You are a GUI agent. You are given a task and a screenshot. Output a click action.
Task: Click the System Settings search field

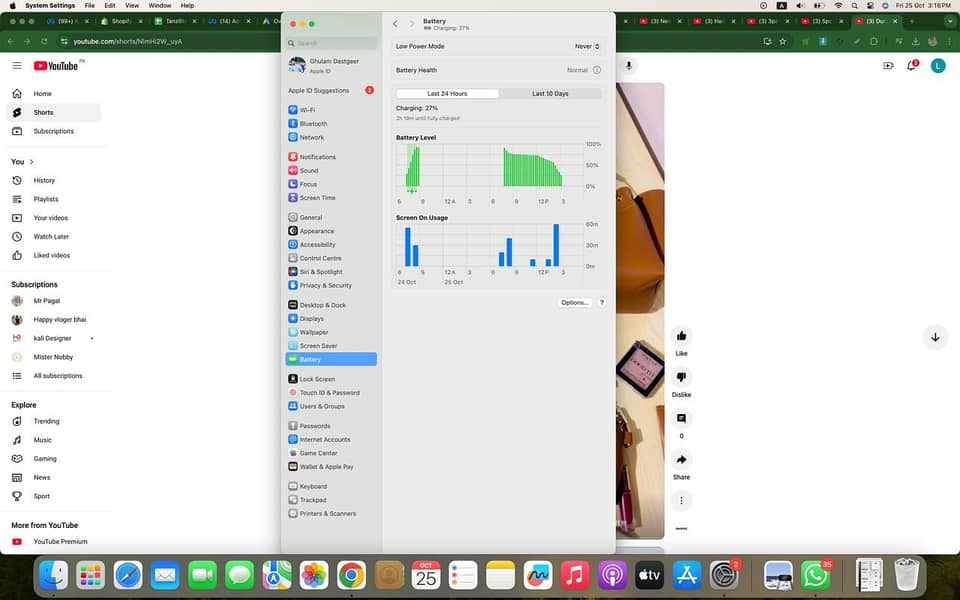click(332, 43)
